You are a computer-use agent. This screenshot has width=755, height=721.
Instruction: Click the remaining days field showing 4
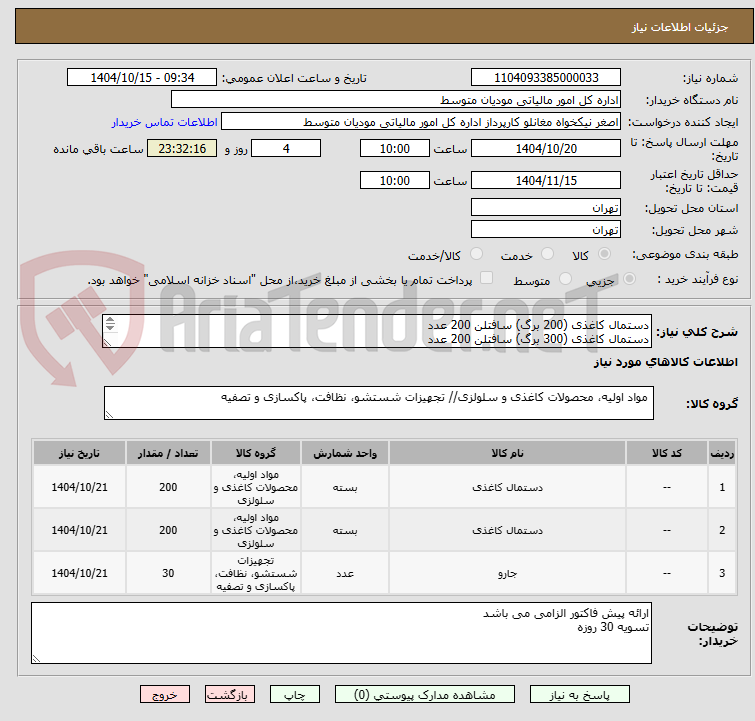tap(286, 148)
